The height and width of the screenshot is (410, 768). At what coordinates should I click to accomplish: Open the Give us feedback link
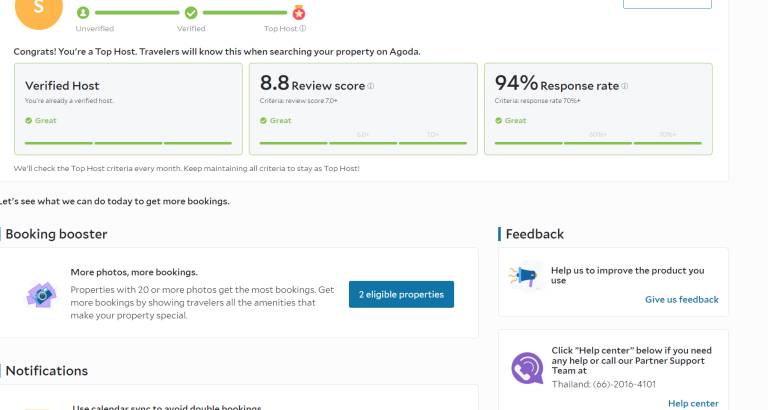pos(682,299)
